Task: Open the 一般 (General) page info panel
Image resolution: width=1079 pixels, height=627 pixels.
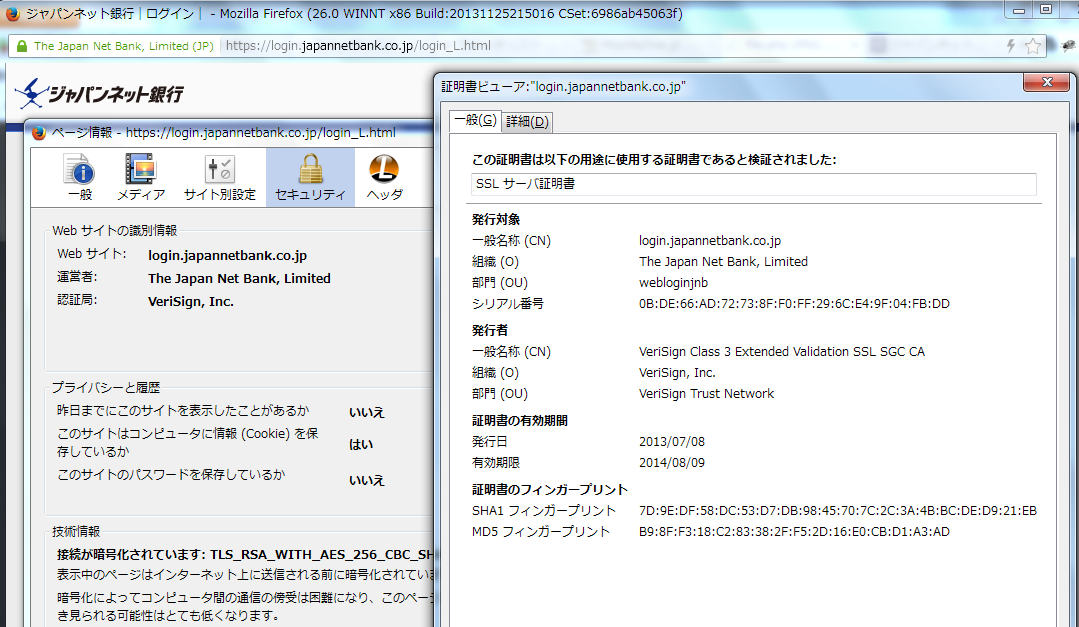Action: point(79,178)
